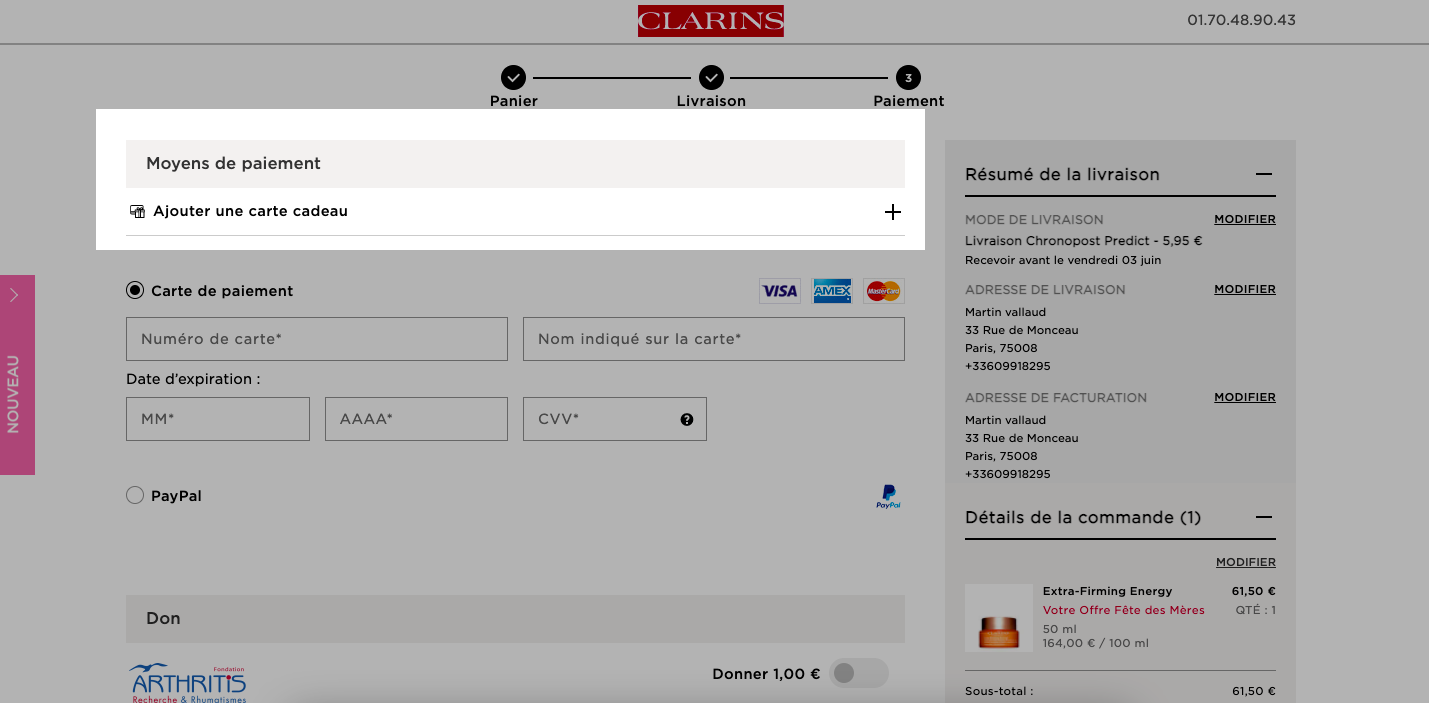Click the MM expiration month field
The height and width of the screenshot is (703, 1429).
click(x=218, y=419)
